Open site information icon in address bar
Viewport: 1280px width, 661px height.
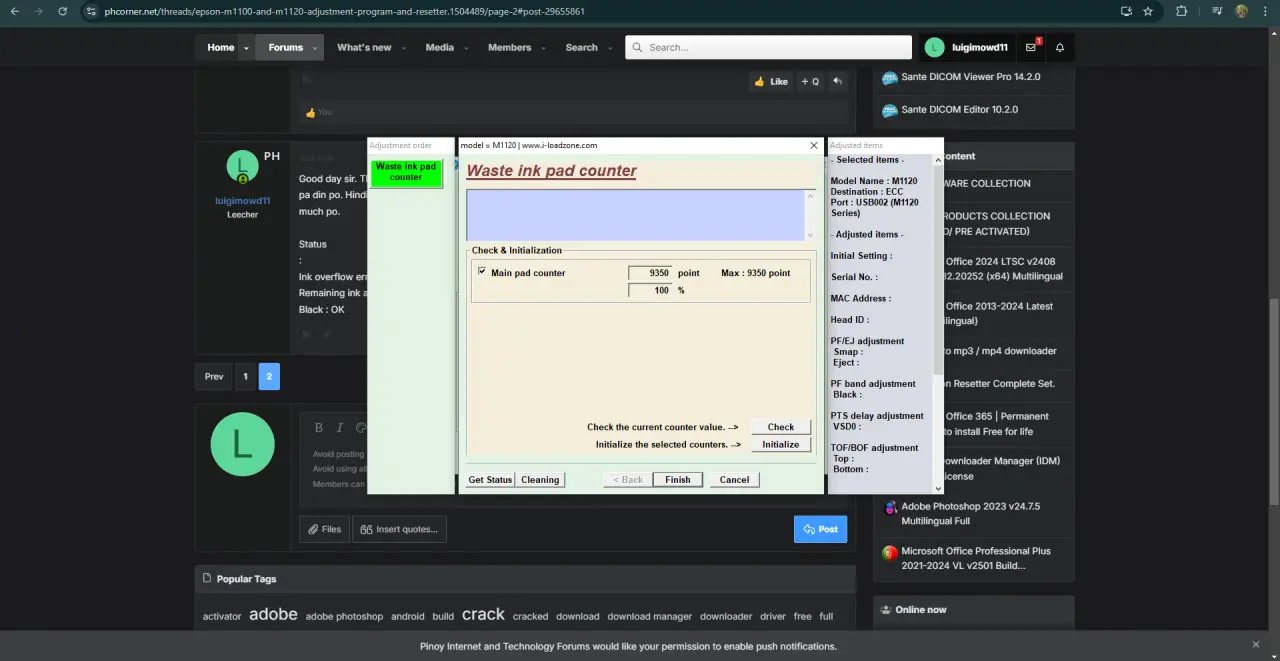(92, 11)
